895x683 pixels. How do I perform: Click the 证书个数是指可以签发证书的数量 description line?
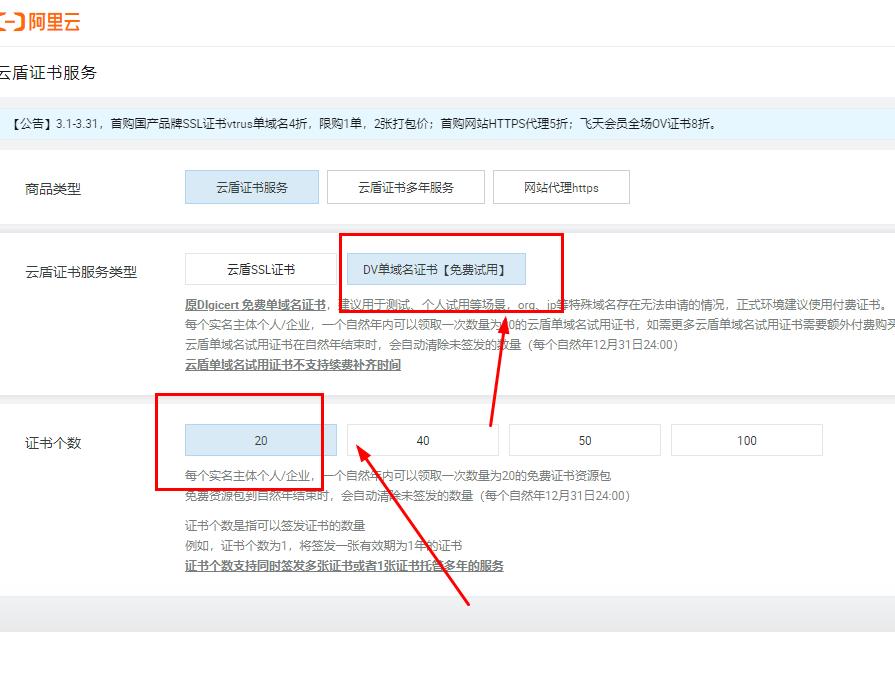[x=275, y=525]
